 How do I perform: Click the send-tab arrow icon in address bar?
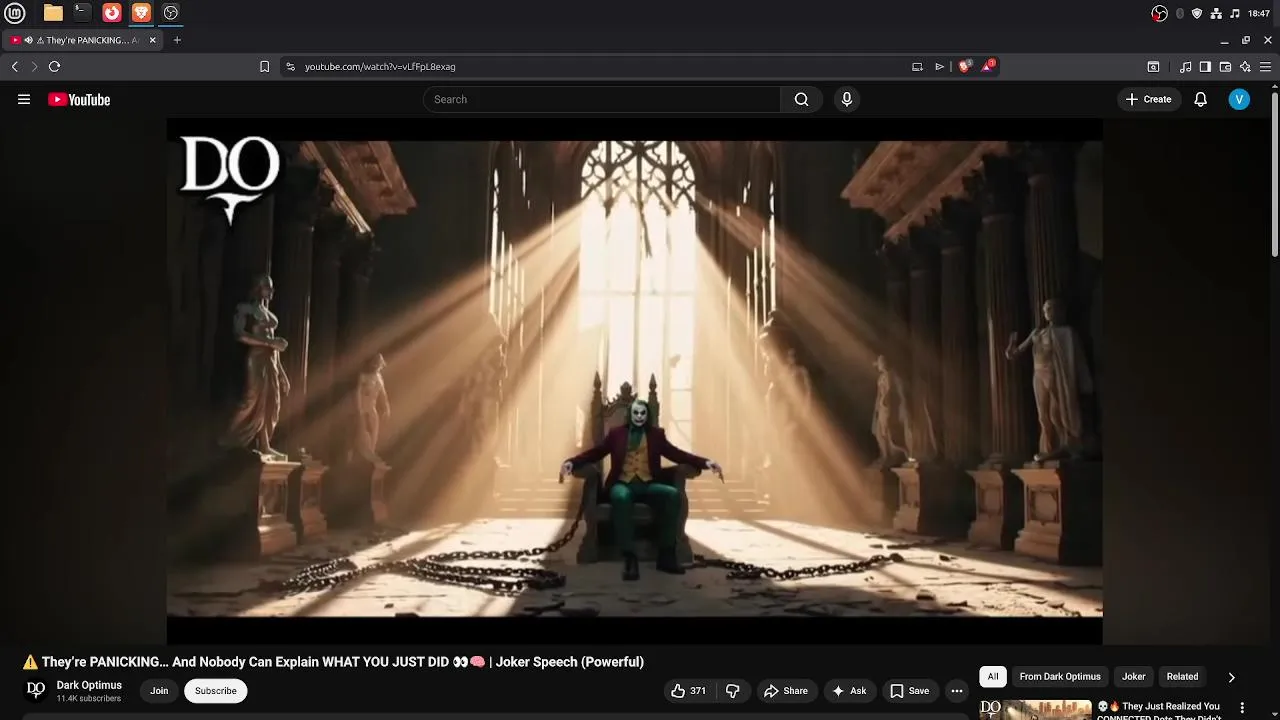(940, 66)
